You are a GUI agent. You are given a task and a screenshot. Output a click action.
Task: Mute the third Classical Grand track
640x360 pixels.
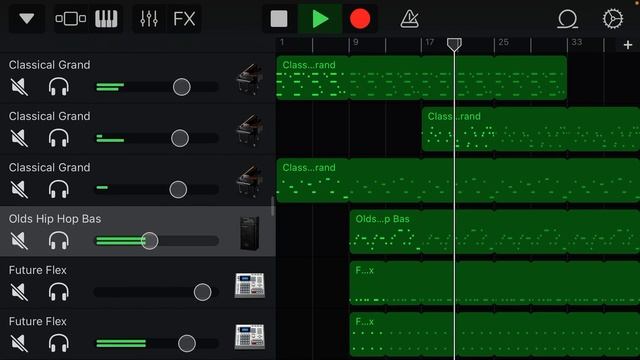[x=19, y=190]
